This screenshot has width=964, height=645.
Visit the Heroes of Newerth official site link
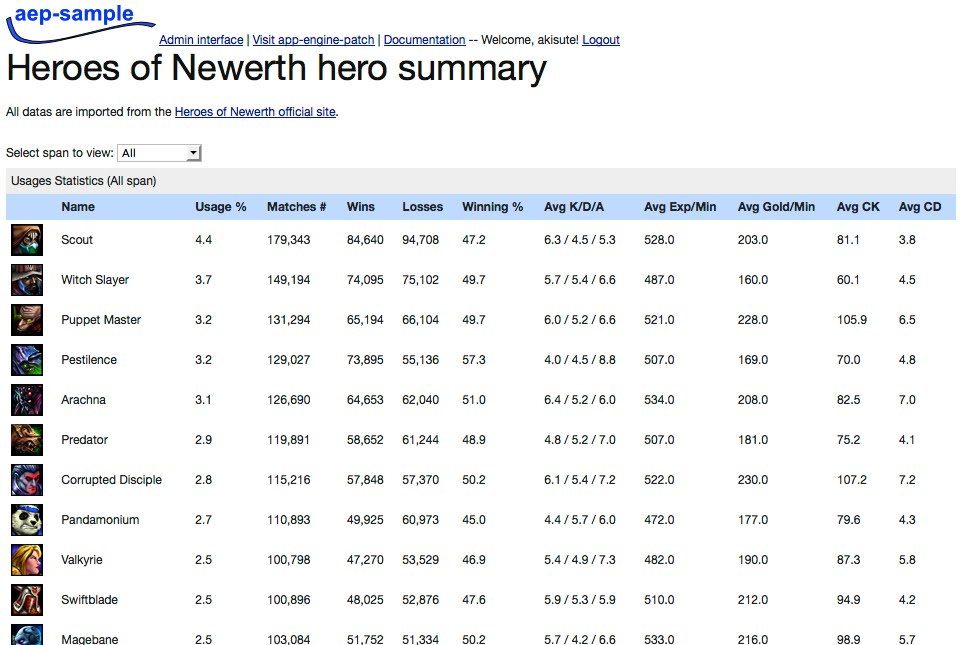click(x=255, y=112)
